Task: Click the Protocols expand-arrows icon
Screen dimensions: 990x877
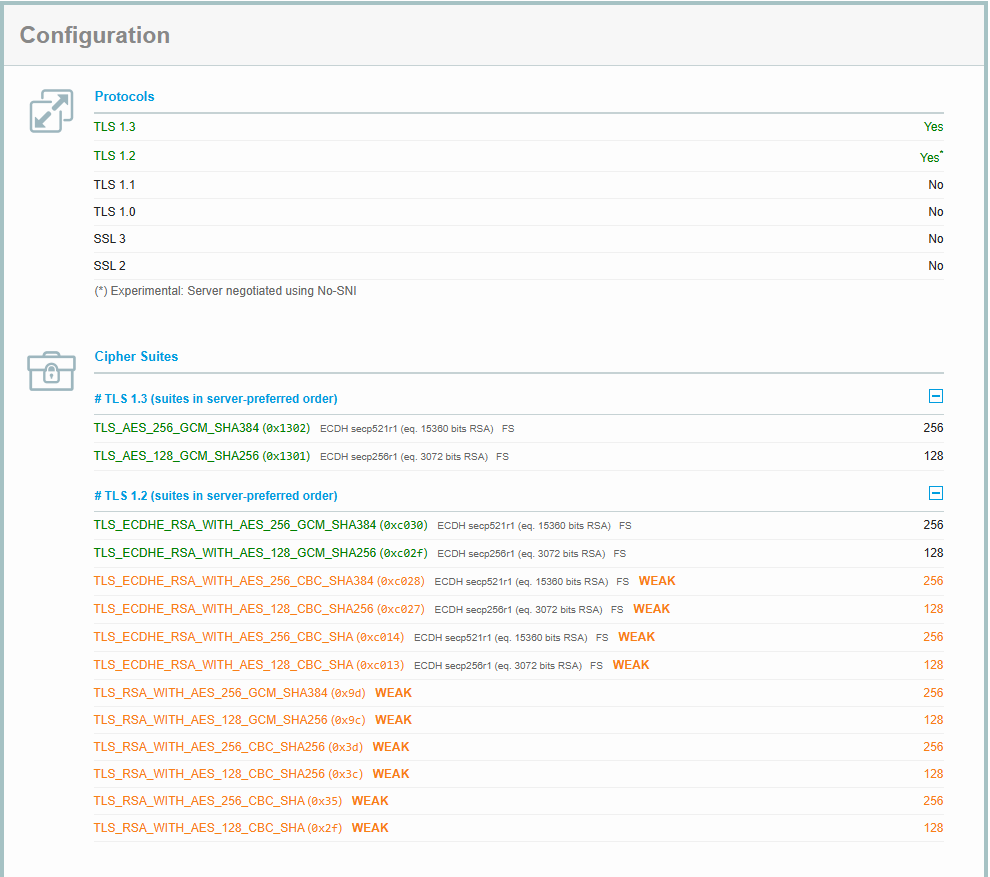Action: point(51,111)
